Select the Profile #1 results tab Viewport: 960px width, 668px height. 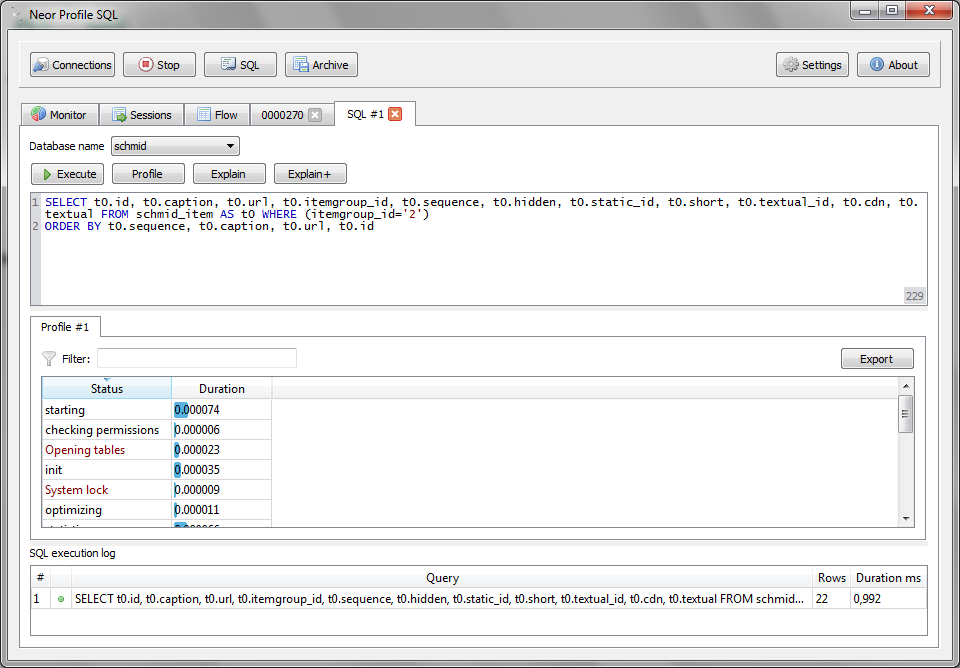click(x=65, y=327)
